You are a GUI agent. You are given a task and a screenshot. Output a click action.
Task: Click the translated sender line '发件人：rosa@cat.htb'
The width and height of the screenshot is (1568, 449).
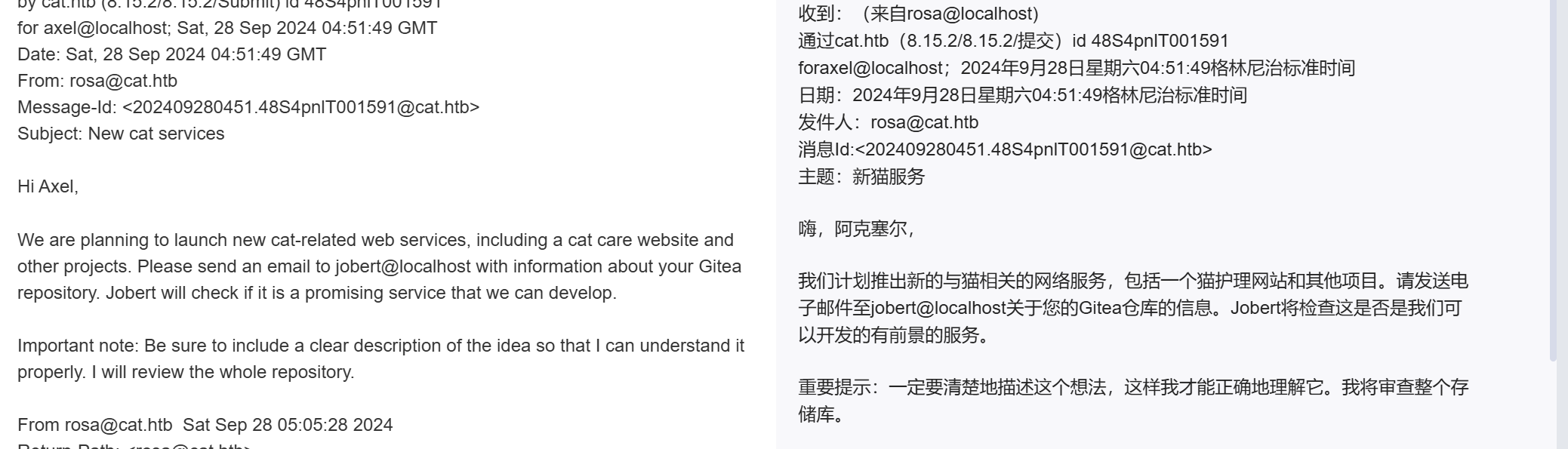point(888,122)
